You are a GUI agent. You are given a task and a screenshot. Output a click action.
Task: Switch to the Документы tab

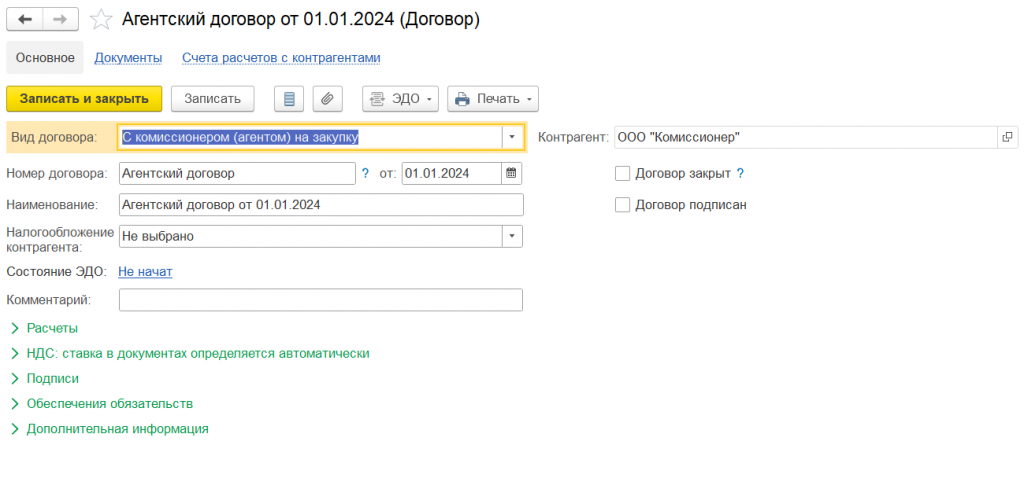click(128, 58)
